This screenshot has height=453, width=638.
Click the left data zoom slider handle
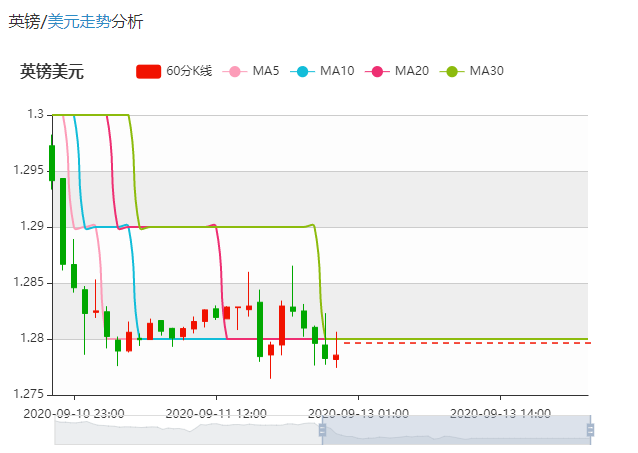[322, 430]
